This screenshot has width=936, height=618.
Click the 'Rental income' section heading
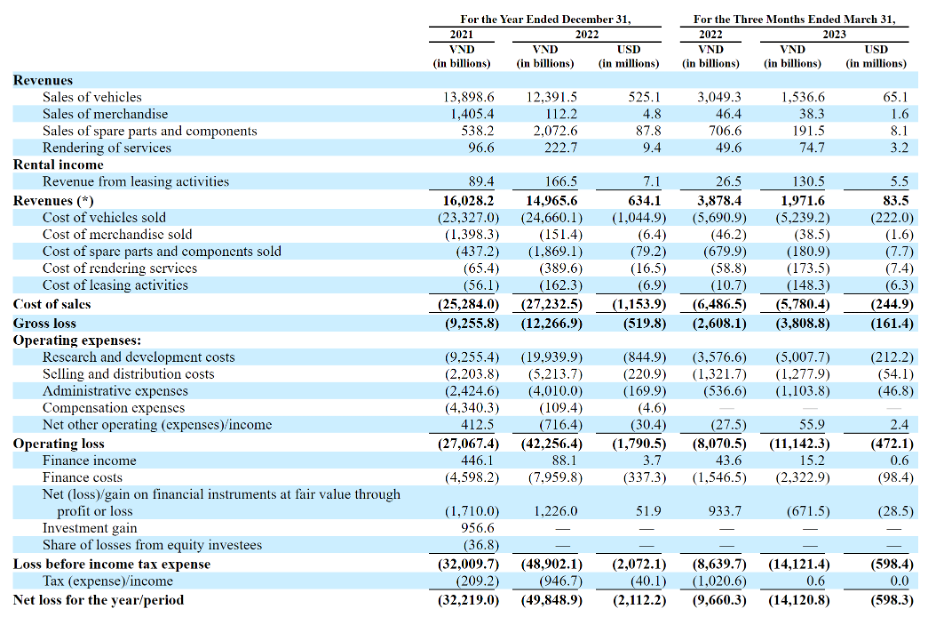coord(58,164)
